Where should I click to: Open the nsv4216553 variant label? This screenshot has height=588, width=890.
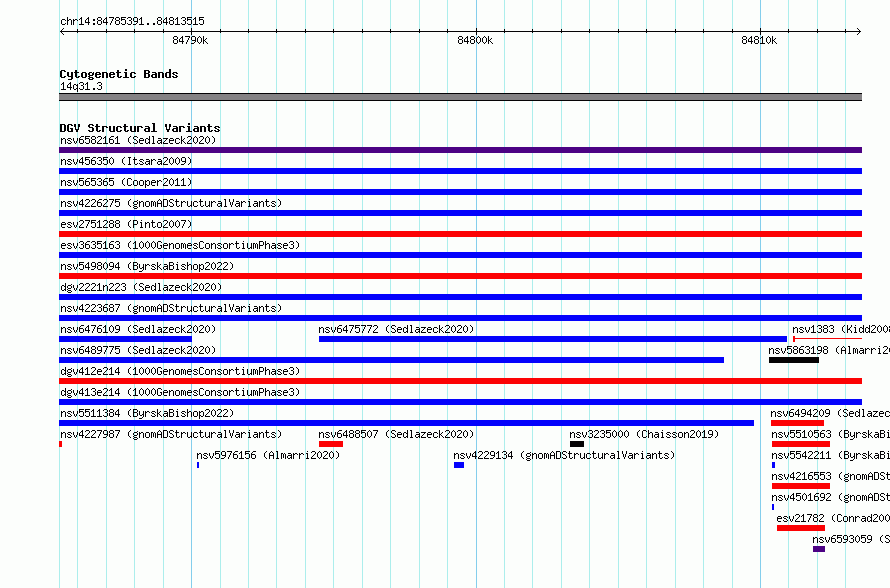[830, 476]
